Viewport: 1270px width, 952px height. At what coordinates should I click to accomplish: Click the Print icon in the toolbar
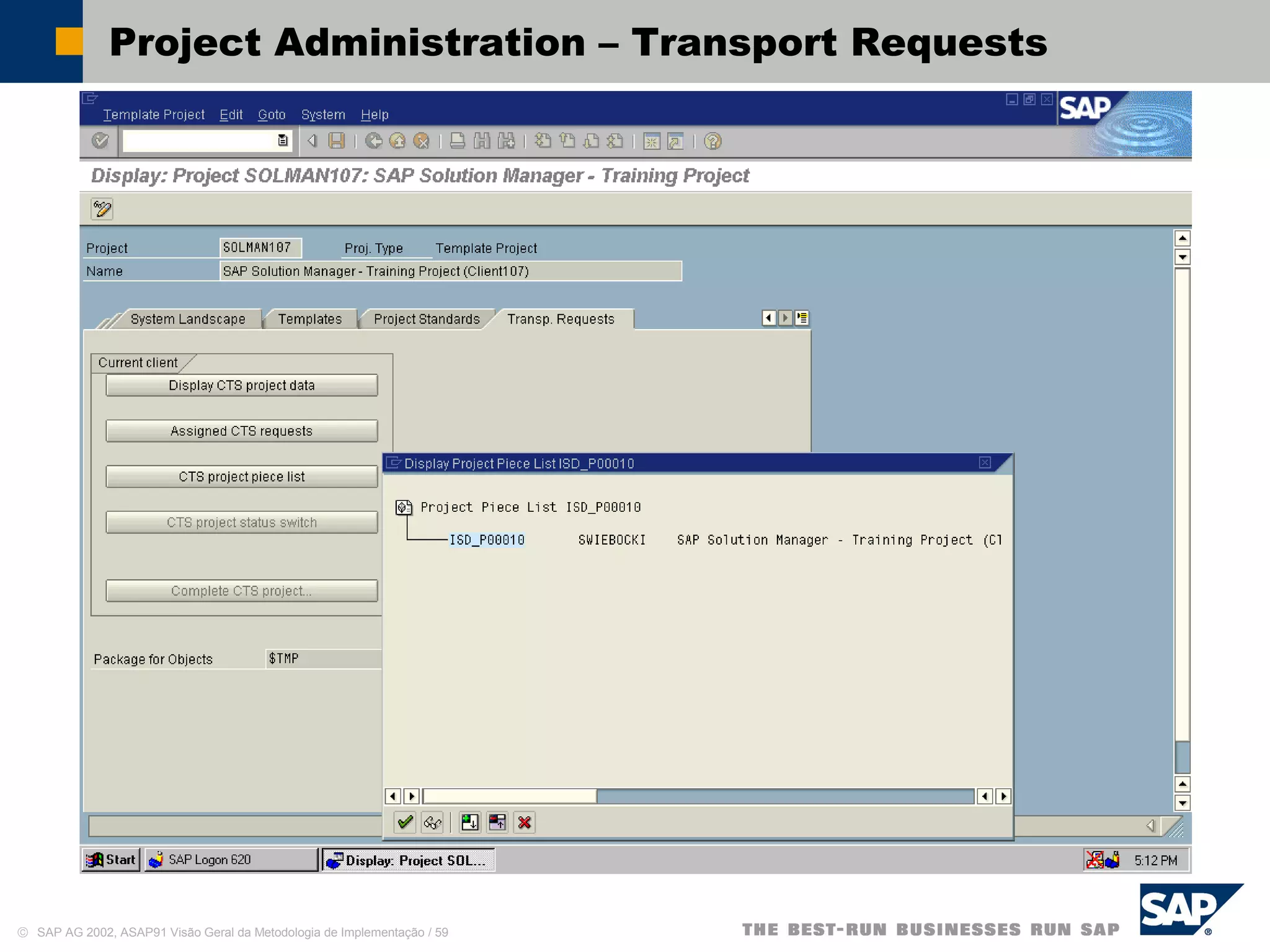458,141
